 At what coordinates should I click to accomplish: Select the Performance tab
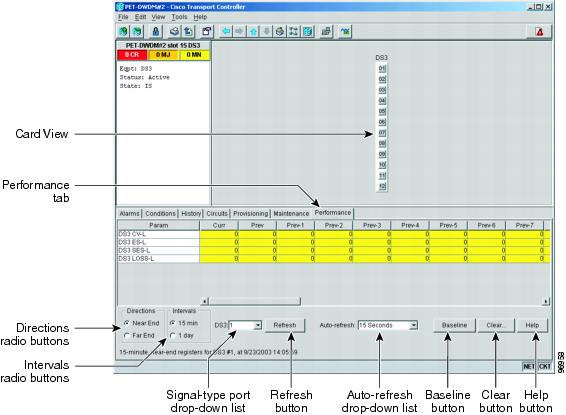point(332,213)
